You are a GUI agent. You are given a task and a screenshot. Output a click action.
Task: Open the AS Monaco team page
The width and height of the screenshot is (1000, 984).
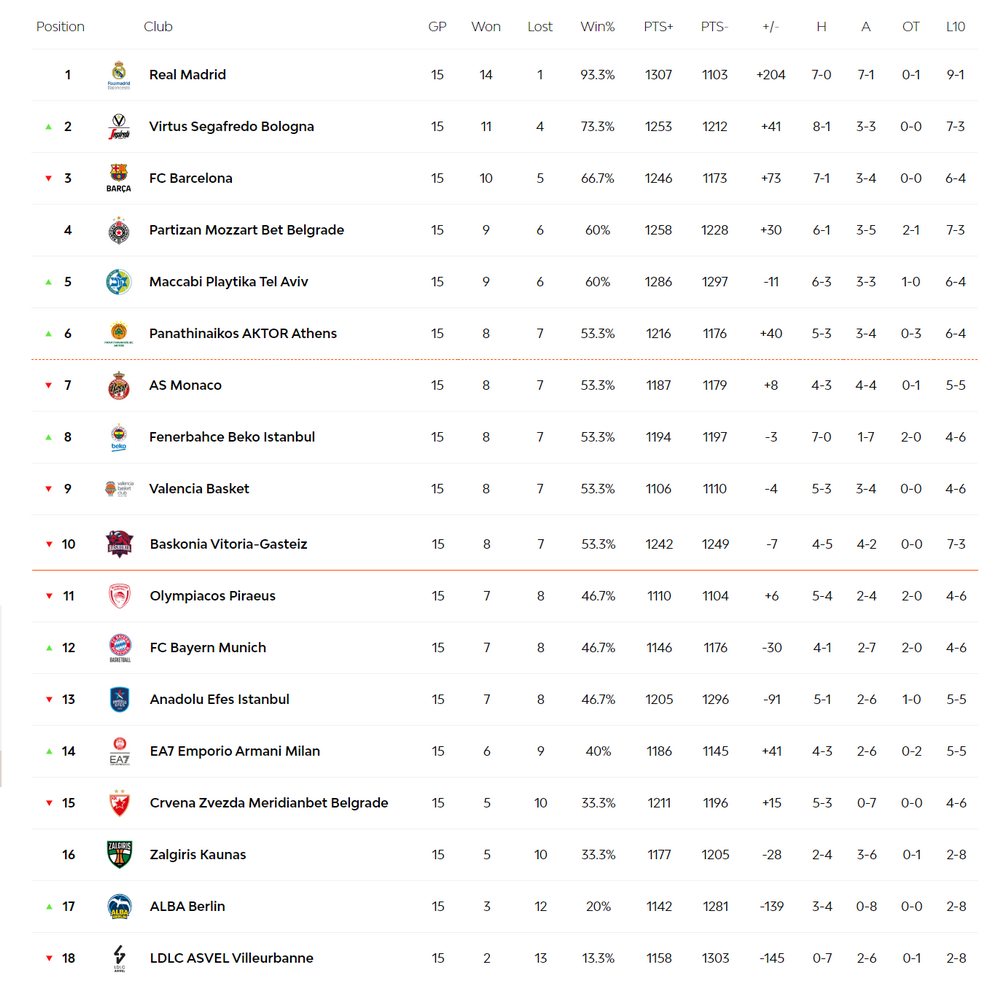coord(186,385)
